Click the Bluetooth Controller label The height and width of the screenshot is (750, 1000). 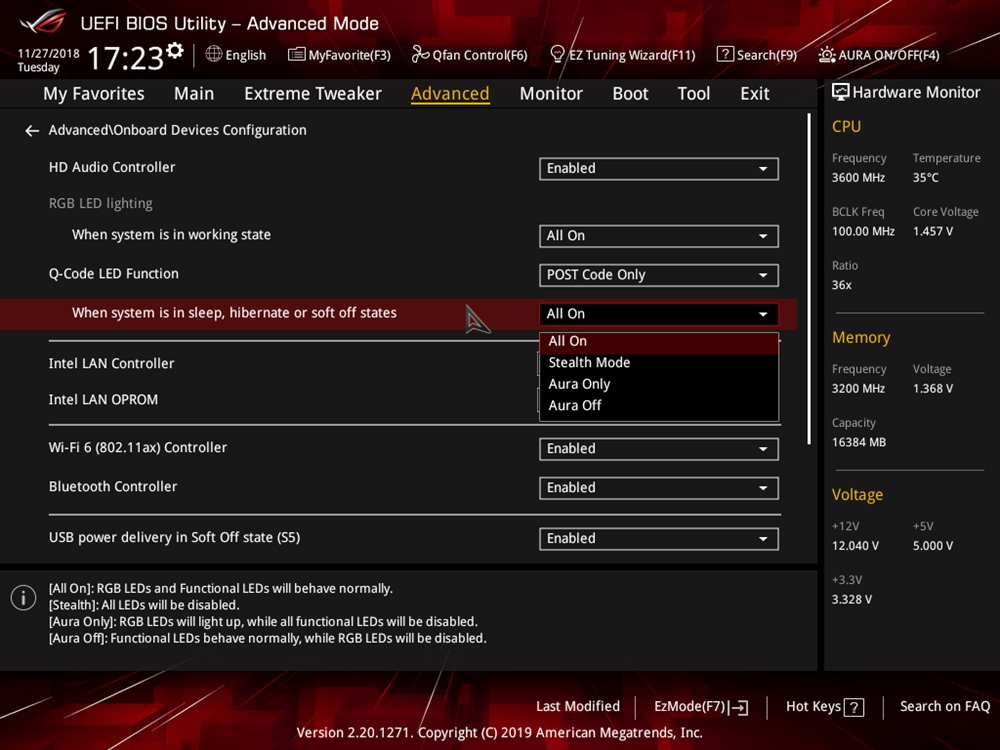tap(113, 487)
